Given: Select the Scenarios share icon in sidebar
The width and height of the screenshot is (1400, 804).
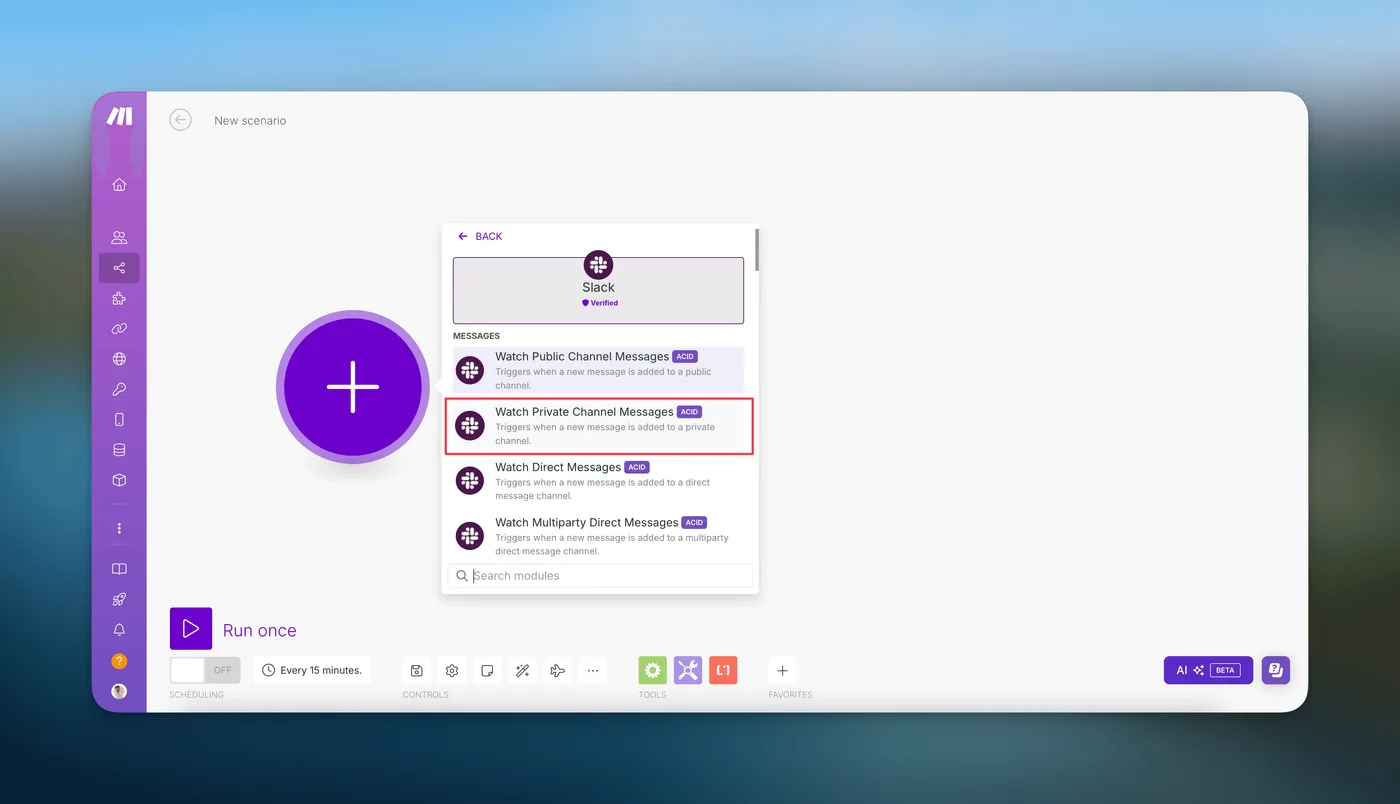Looking at the screenshot, I should tap(119, 268).
